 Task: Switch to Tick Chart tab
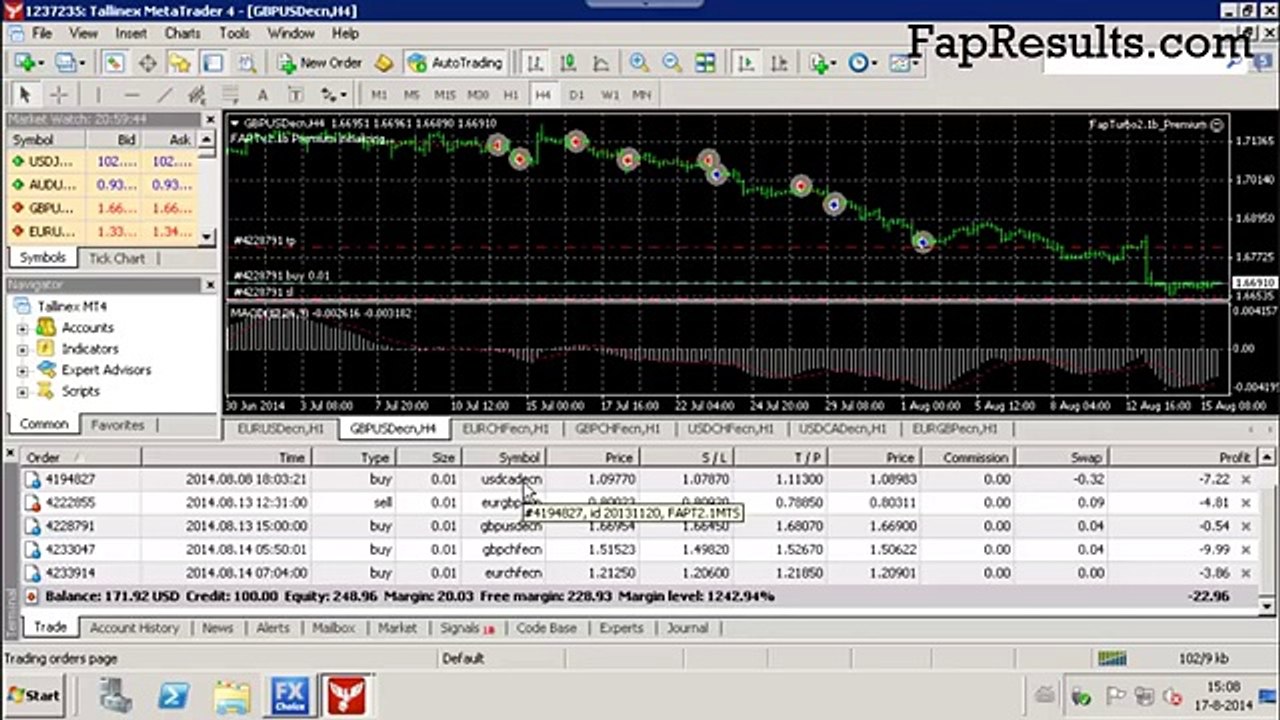point(117,258)
